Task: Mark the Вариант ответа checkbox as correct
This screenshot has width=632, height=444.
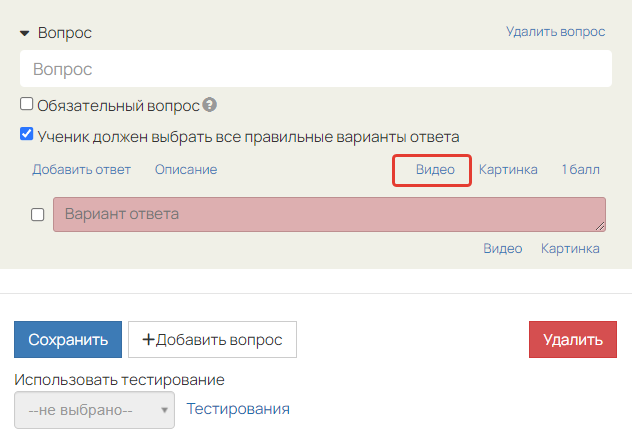Action: tap(37, 214)
